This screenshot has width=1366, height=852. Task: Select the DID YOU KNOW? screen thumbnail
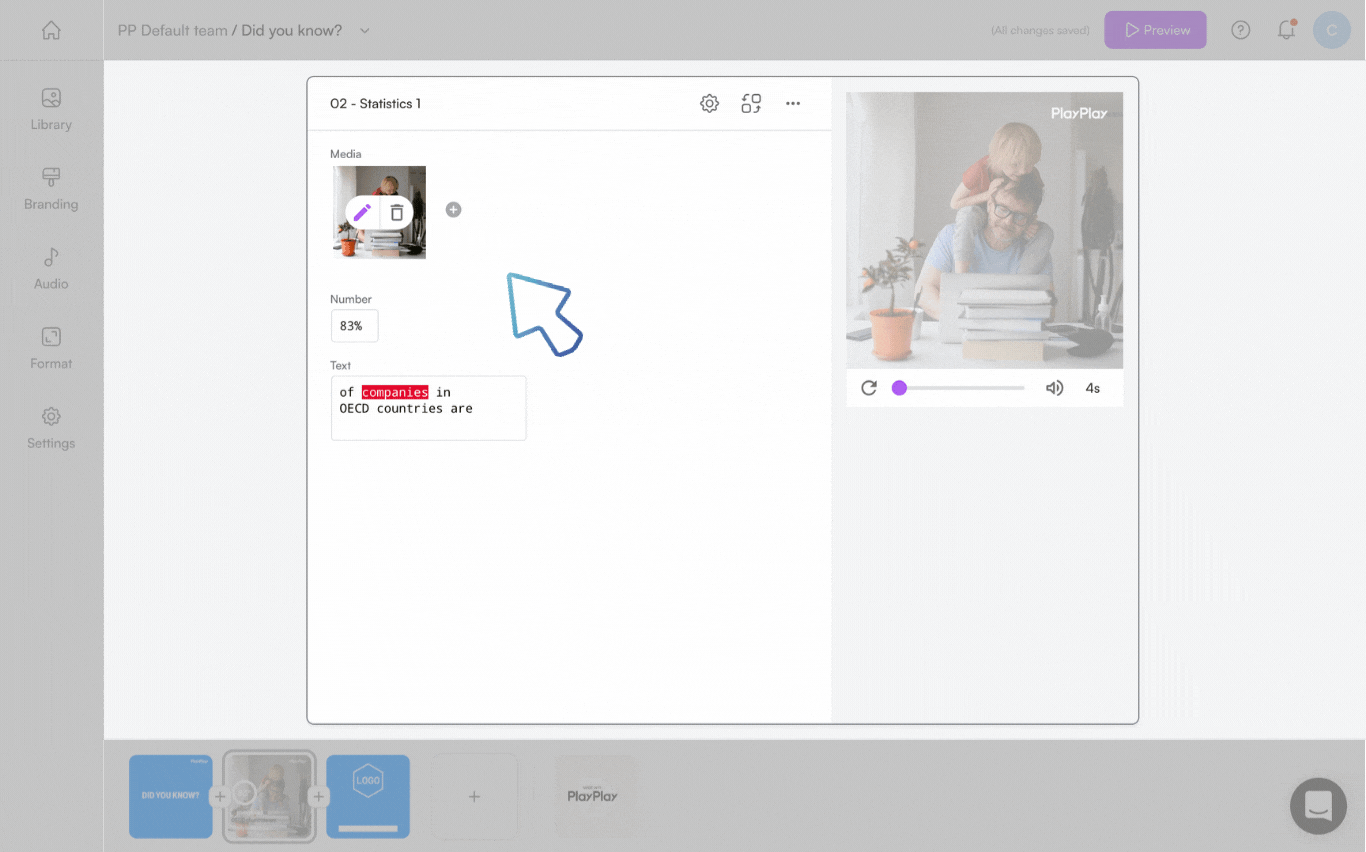(170, 796)
